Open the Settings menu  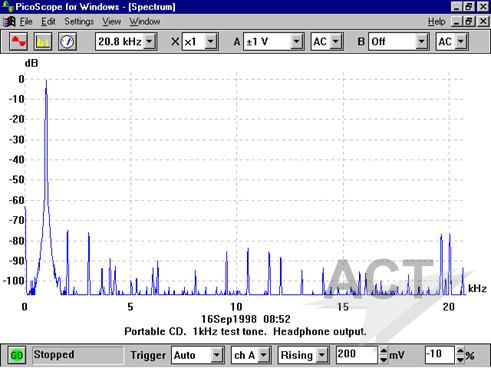pyautogui.click(x=79, y=22)
